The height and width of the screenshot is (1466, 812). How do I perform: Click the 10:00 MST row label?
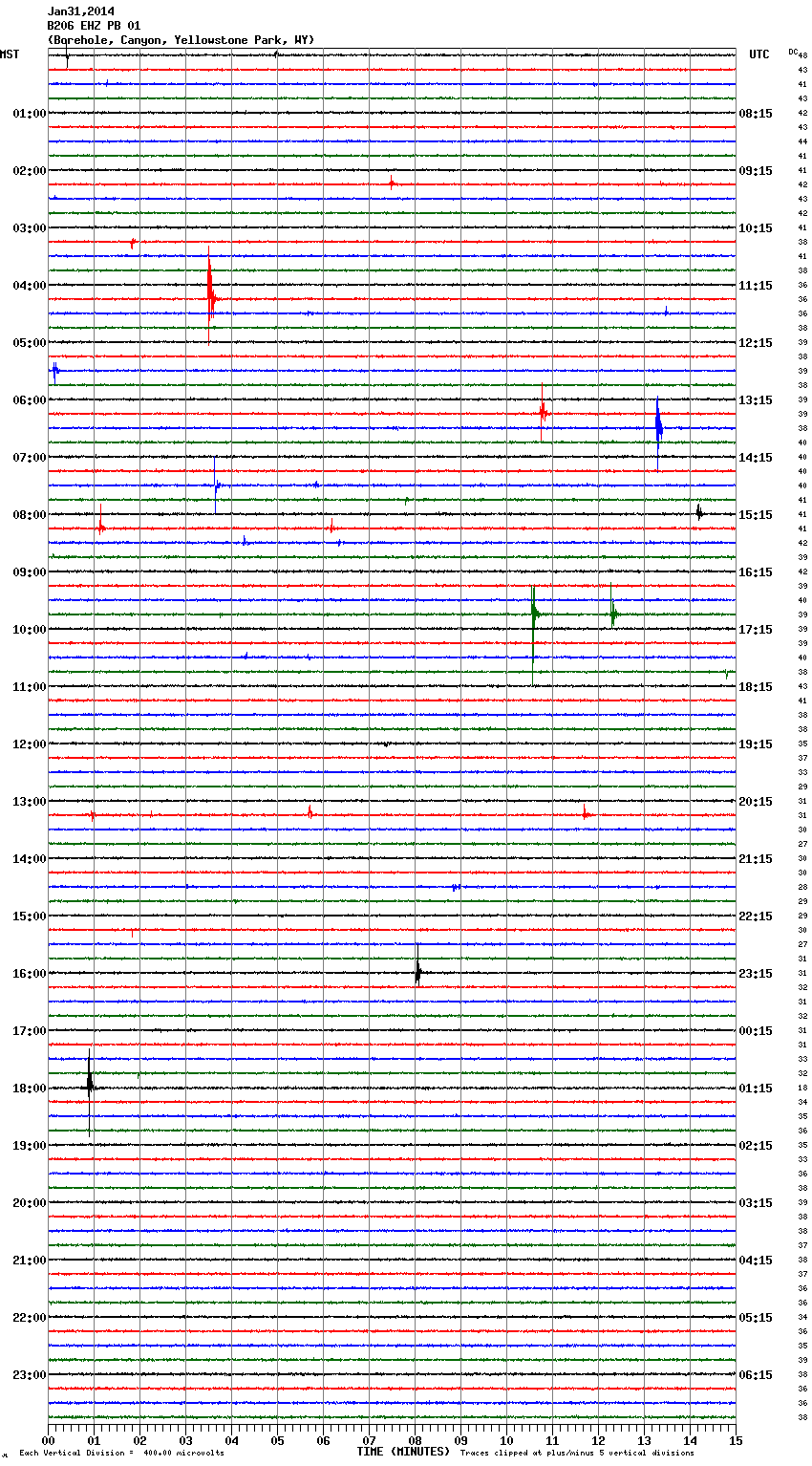pos(30,630)
